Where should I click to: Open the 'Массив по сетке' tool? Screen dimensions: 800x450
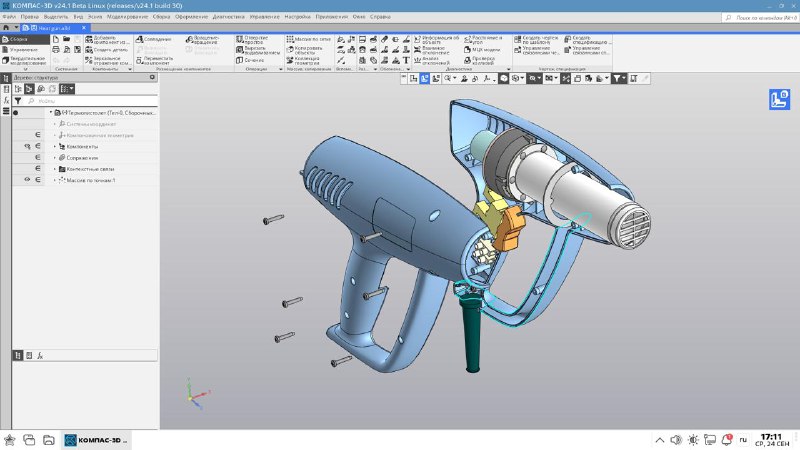(290, 39)
